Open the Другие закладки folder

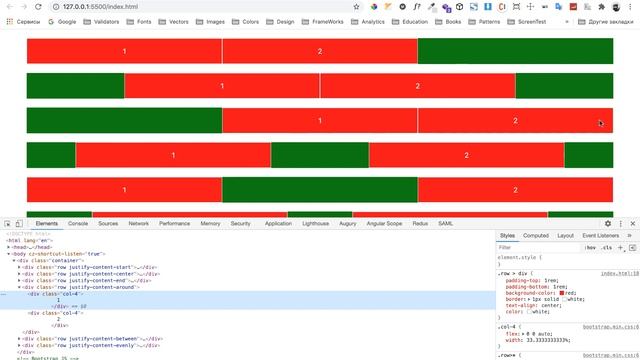point(606,22)
